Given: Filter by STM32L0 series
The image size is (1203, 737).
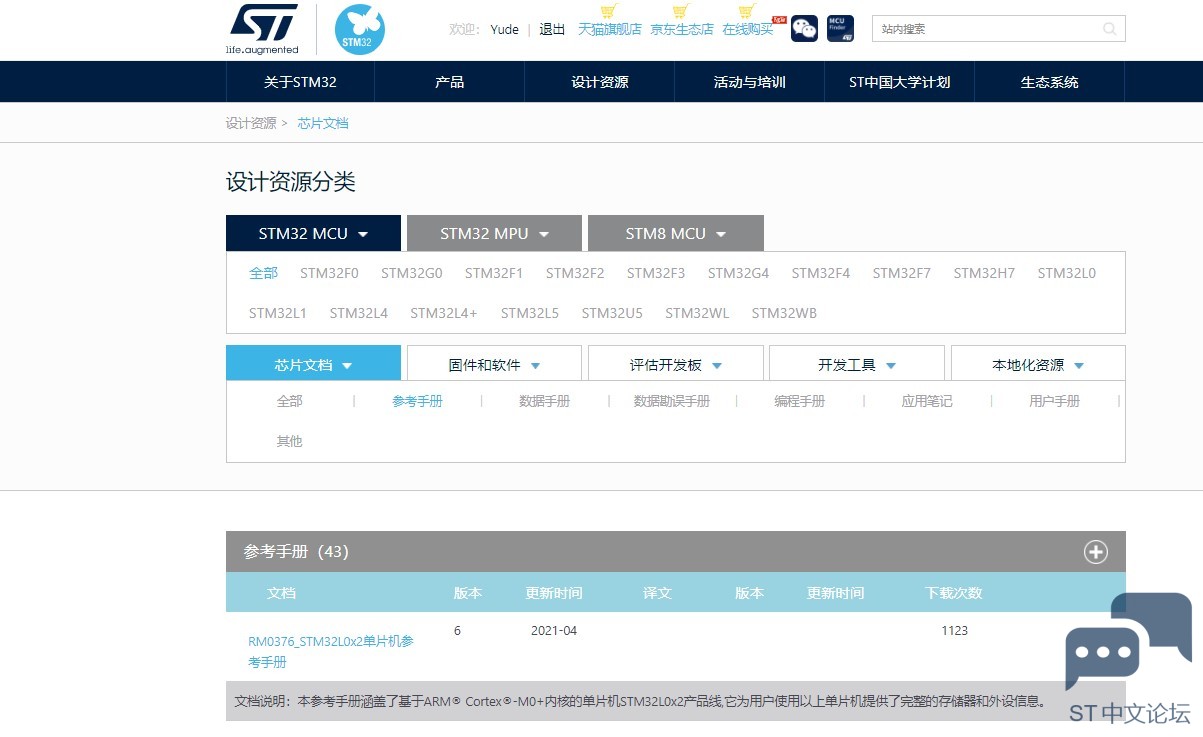Looking at the screenshot, I should click(1066, 273).
